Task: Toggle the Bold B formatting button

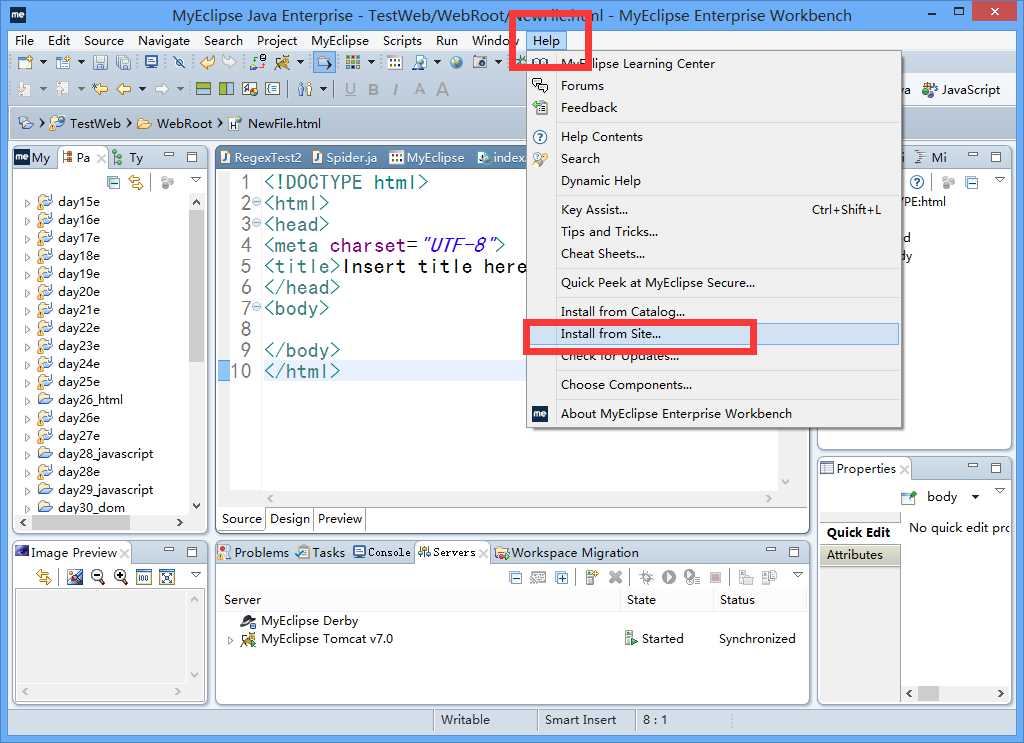Action: pyautogui.click(x=374, y=89)
